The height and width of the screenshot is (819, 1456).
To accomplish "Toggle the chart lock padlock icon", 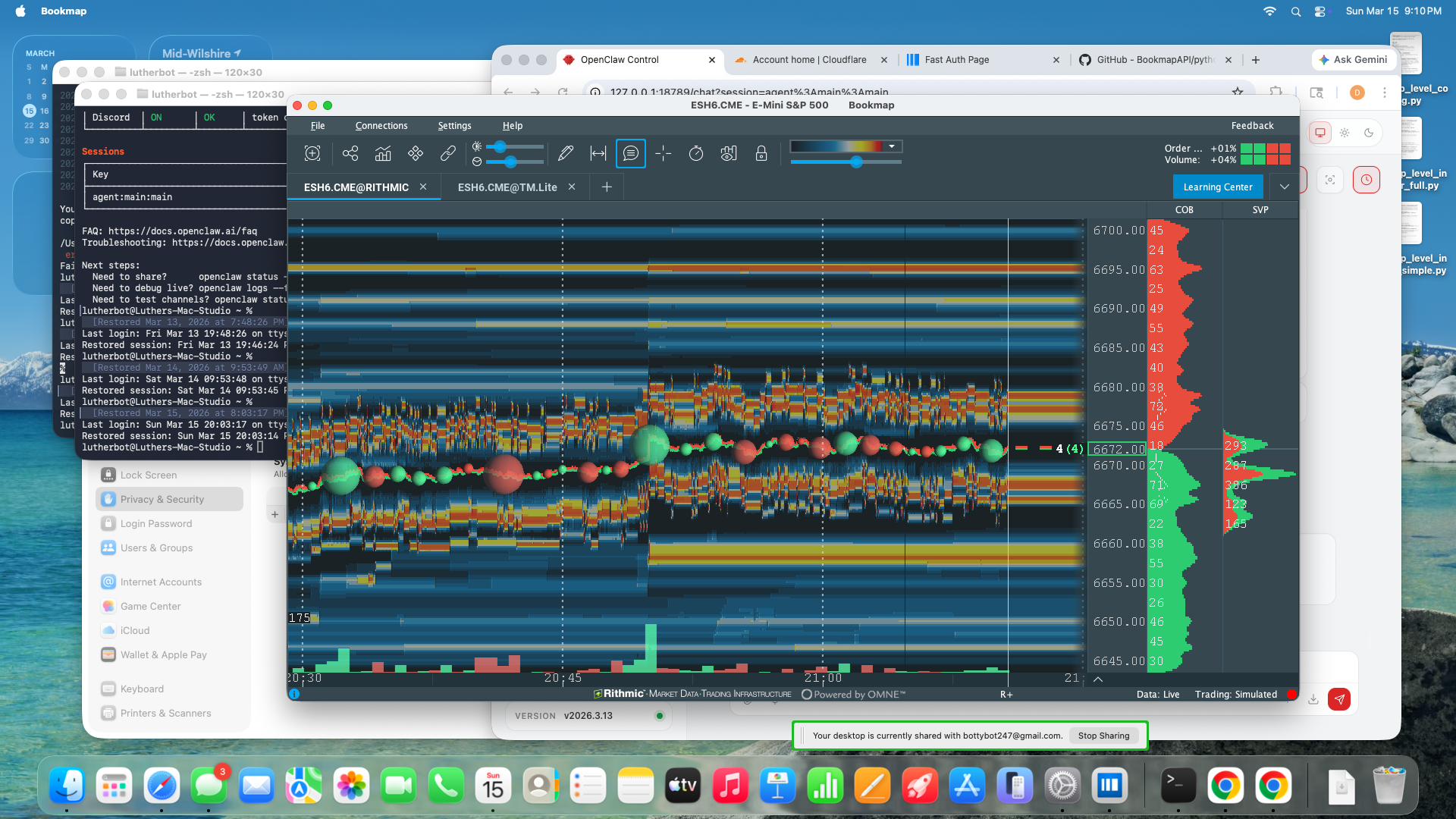I will click(x=761, y=154).
